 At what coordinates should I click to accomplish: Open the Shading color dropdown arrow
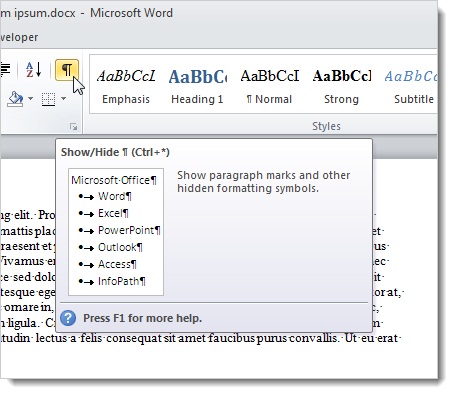(x=30, y=99)
